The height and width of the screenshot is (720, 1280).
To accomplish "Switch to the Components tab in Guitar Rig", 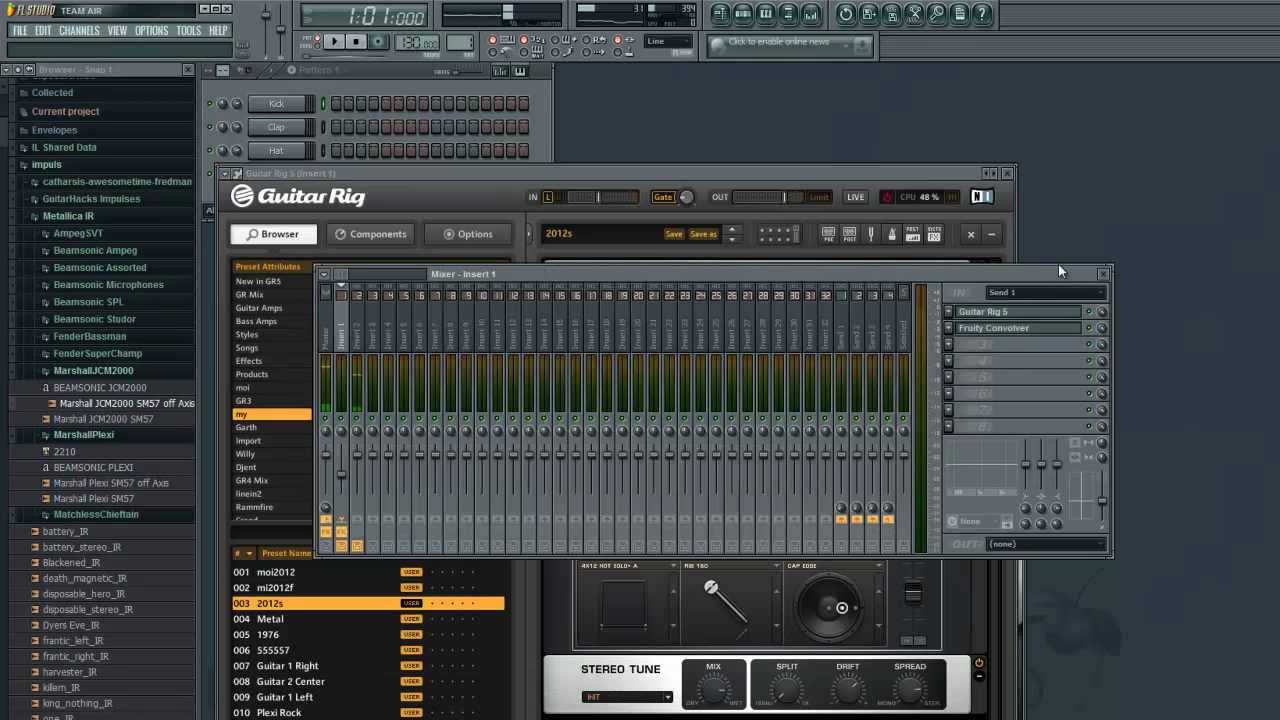I will point(371,234).
